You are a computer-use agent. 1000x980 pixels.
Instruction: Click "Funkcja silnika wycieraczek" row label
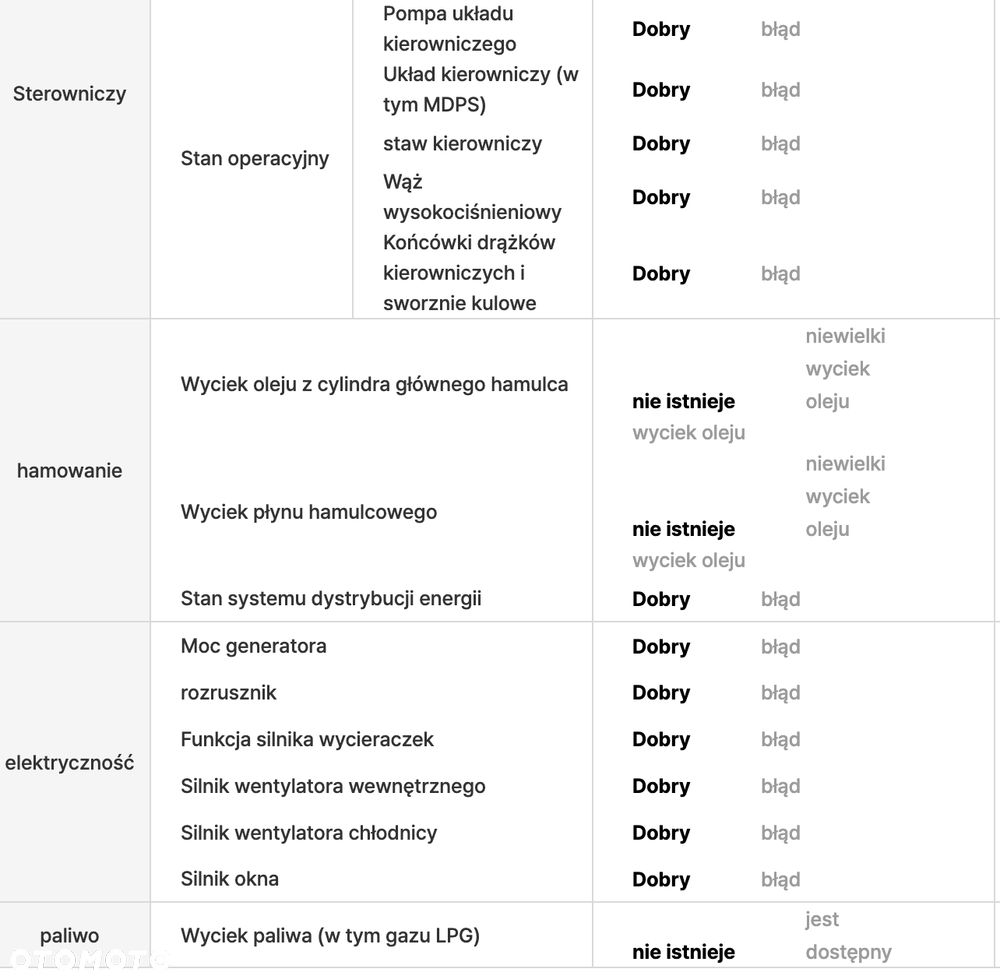(x=307, y=740)
